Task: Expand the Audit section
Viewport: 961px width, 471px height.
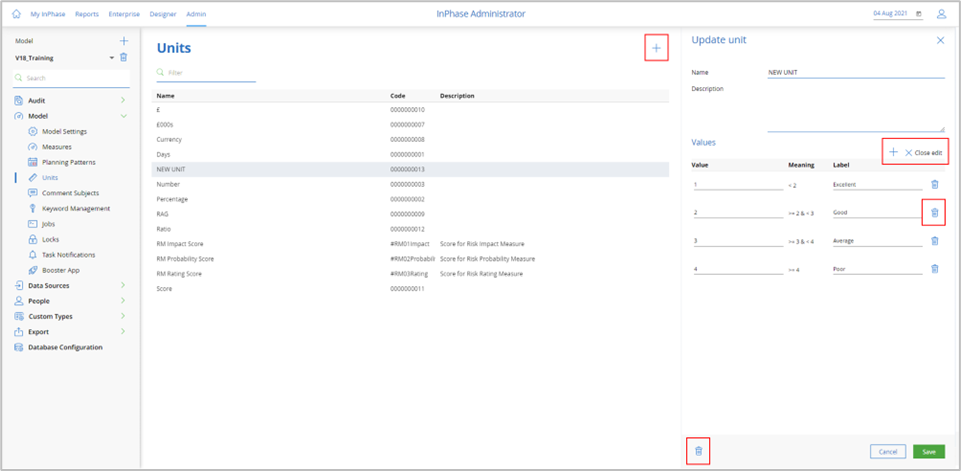Action: [x=123, y=100]
